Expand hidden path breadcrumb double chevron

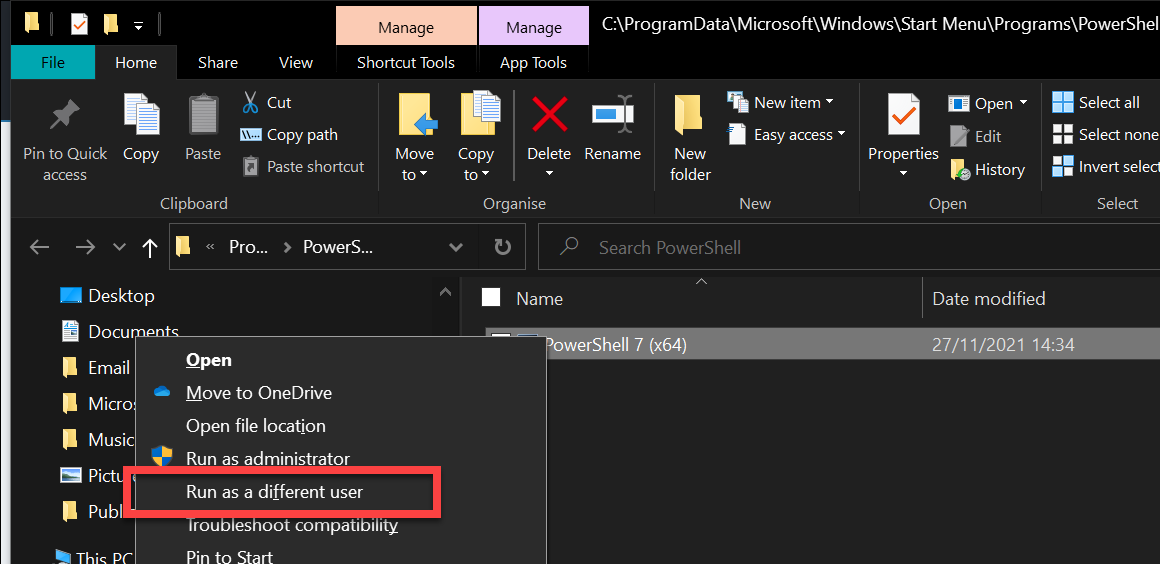click(210, 246)
